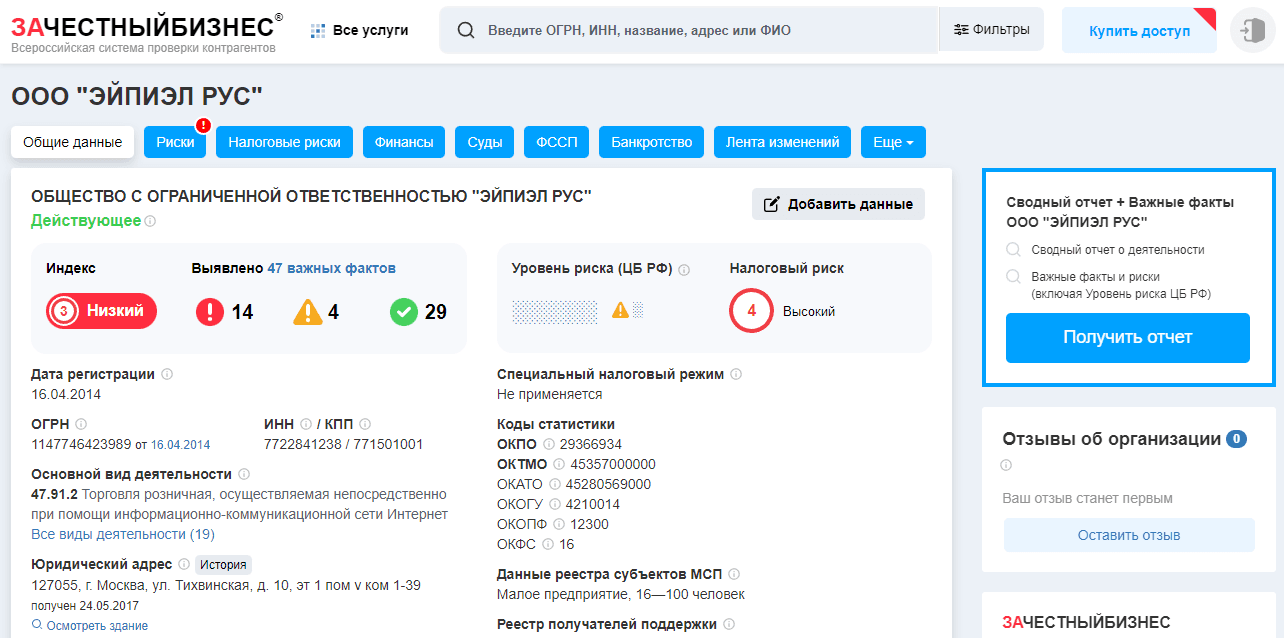Expand the 'Еще' dropdown menu
This screenshot has width=1284, height=638.
[892, 142]
